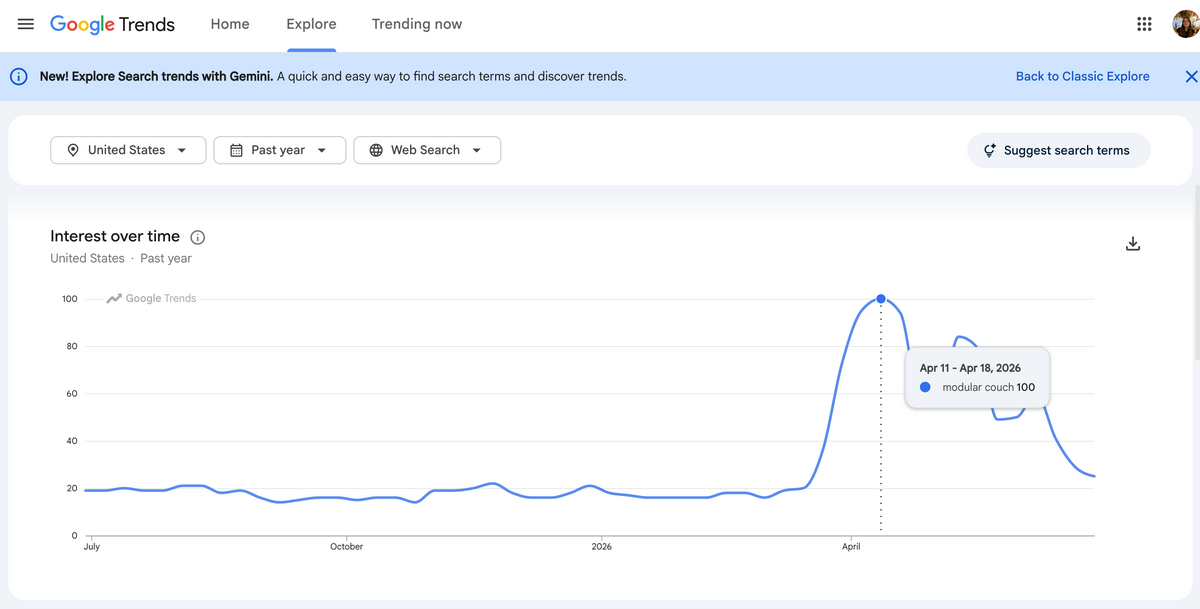
Task: Download the interest over time chart
Action: pos(1133,243)
